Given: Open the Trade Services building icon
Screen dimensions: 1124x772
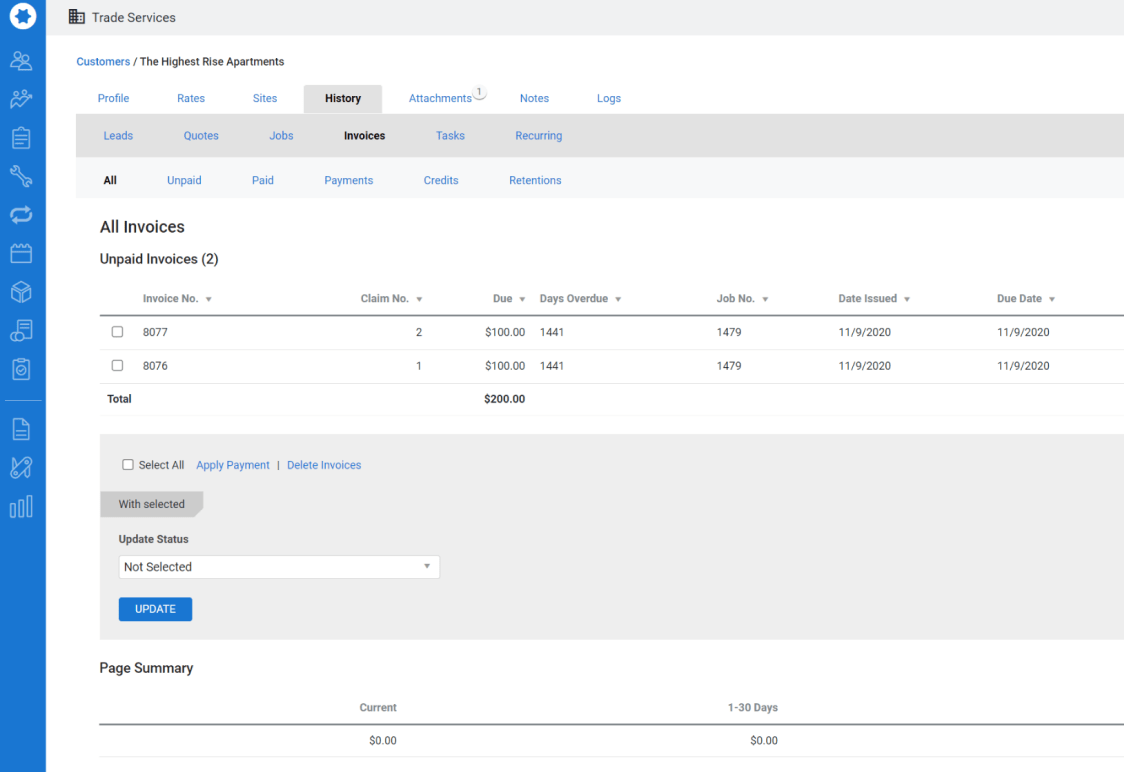Looking at the screenshot, I should 76,16.
